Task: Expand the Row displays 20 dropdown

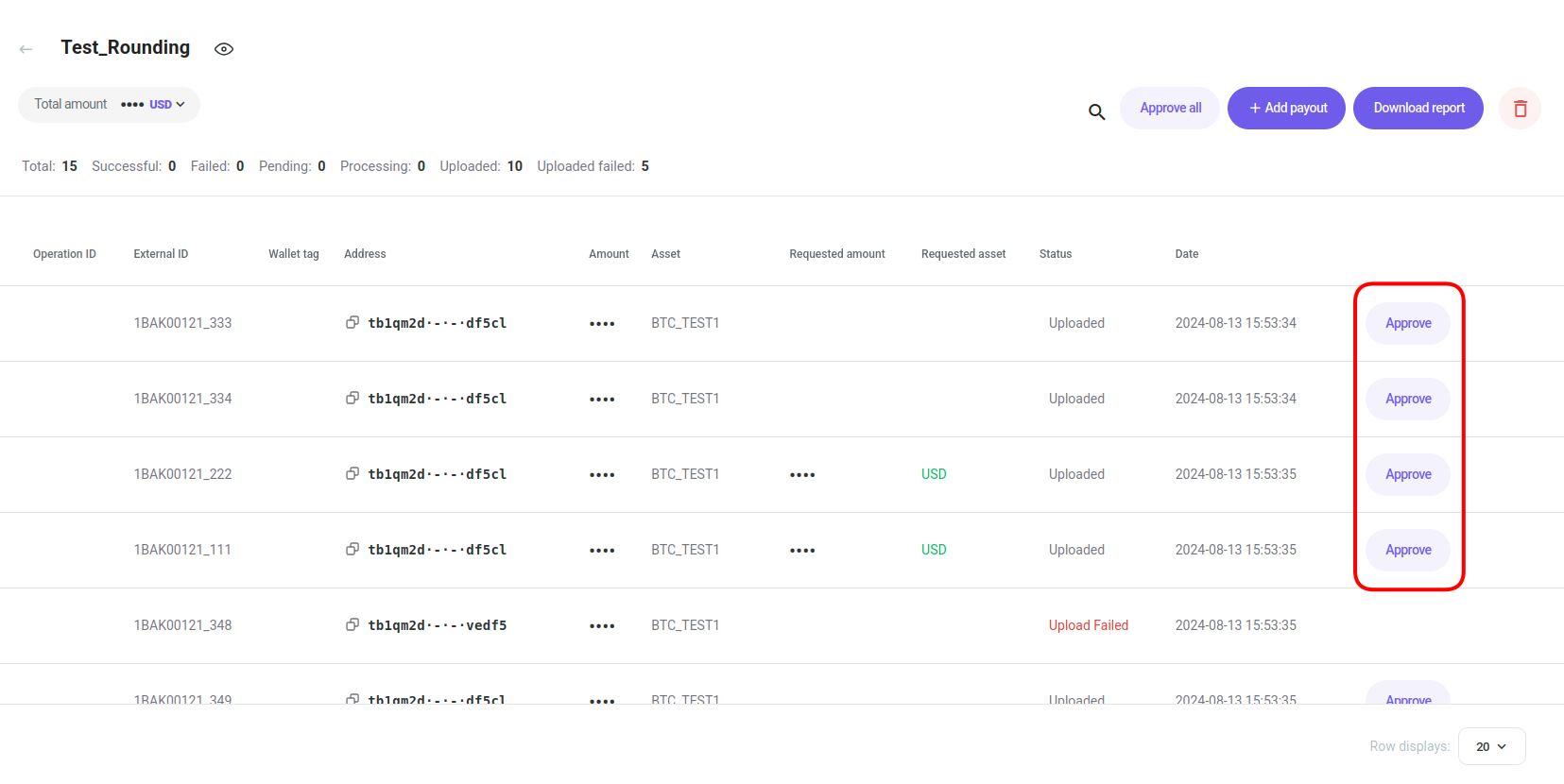Action: (1491, 746)
